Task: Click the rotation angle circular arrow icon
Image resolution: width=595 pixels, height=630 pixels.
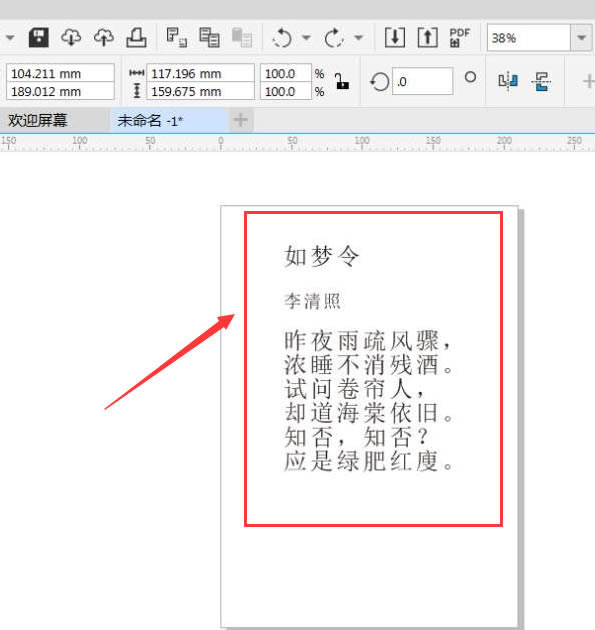Action: pyautogui.click(x=379, y=82)
